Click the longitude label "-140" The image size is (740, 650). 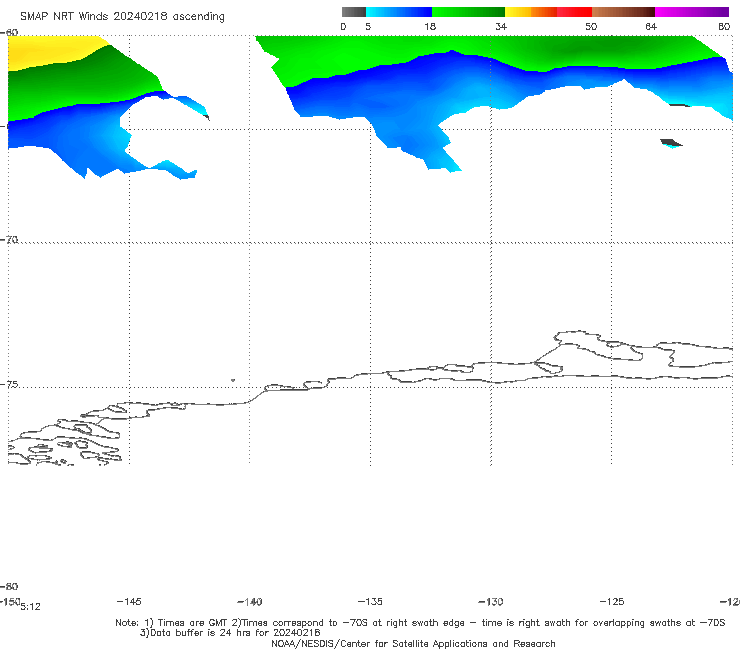(250, 602)
